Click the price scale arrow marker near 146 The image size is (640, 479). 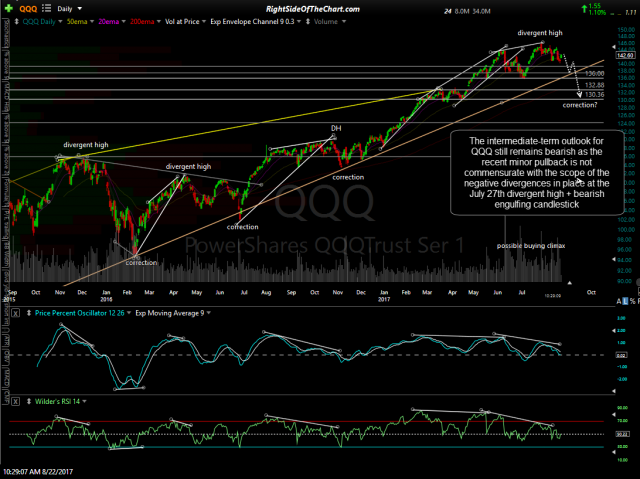point(613,47)
